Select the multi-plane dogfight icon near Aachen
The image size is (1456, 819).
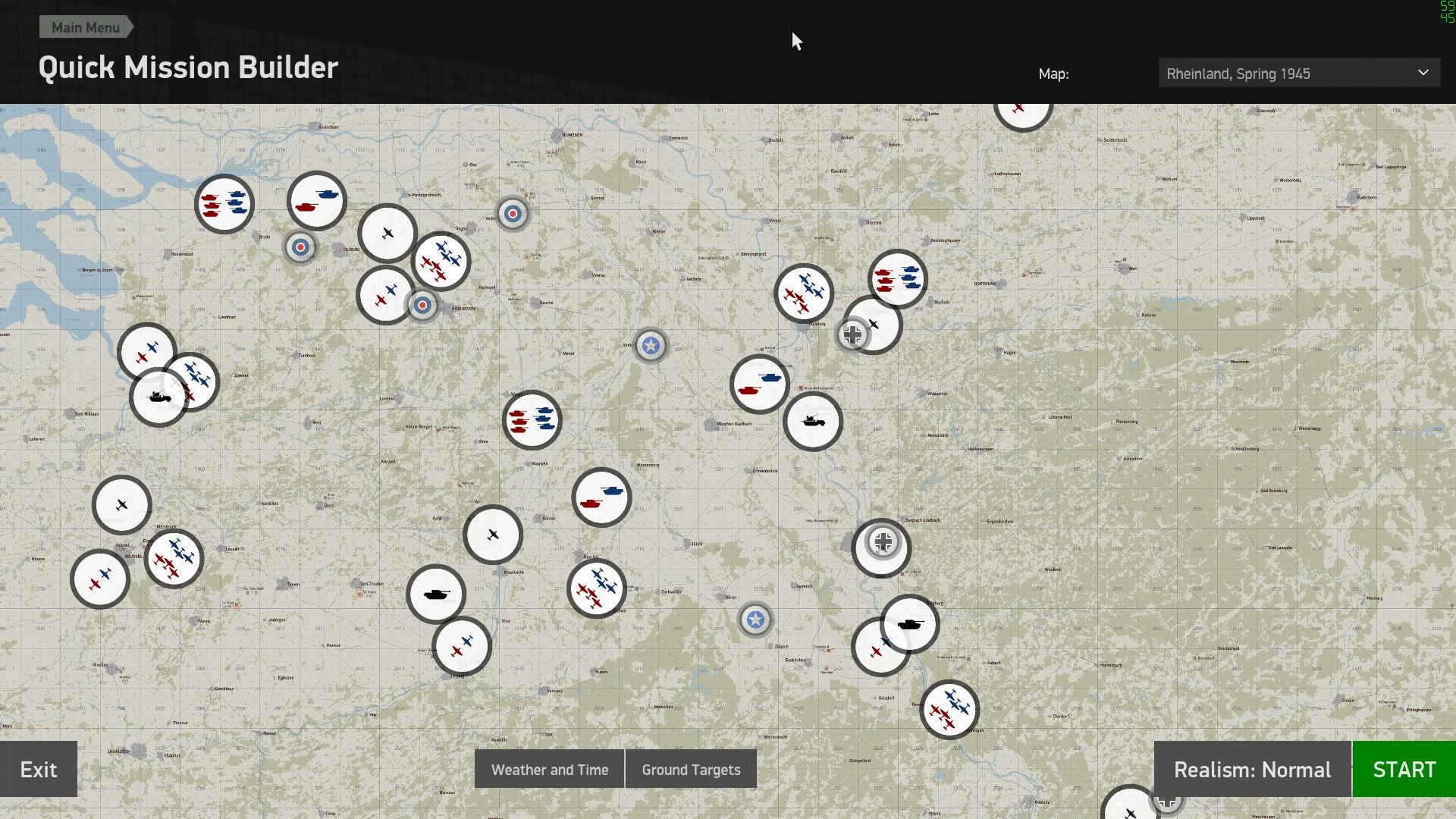point(597,588)
